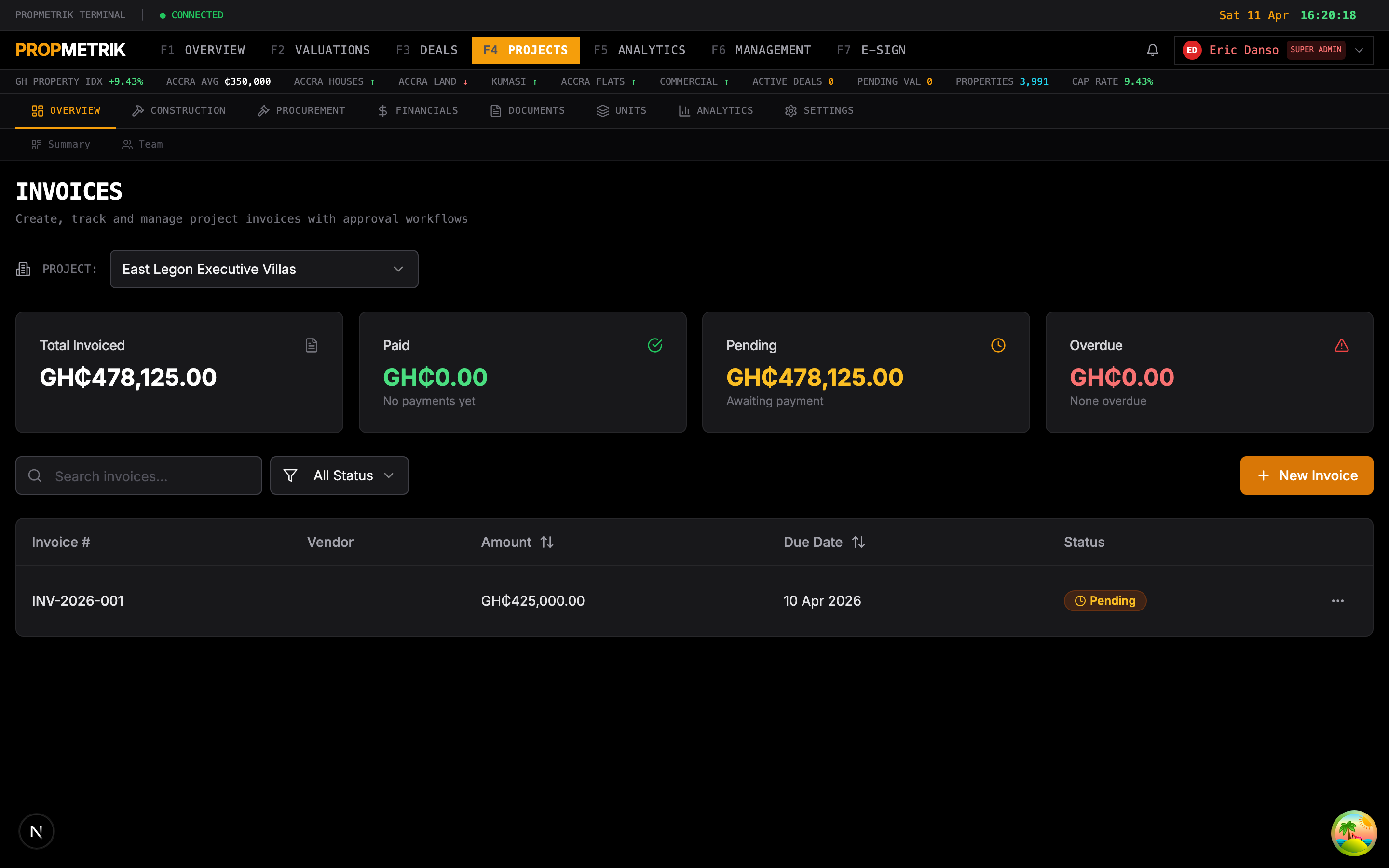Open the palm tree assistant bubble
The height and width of the screenshot is (868, 1389).
point(1353,832)
